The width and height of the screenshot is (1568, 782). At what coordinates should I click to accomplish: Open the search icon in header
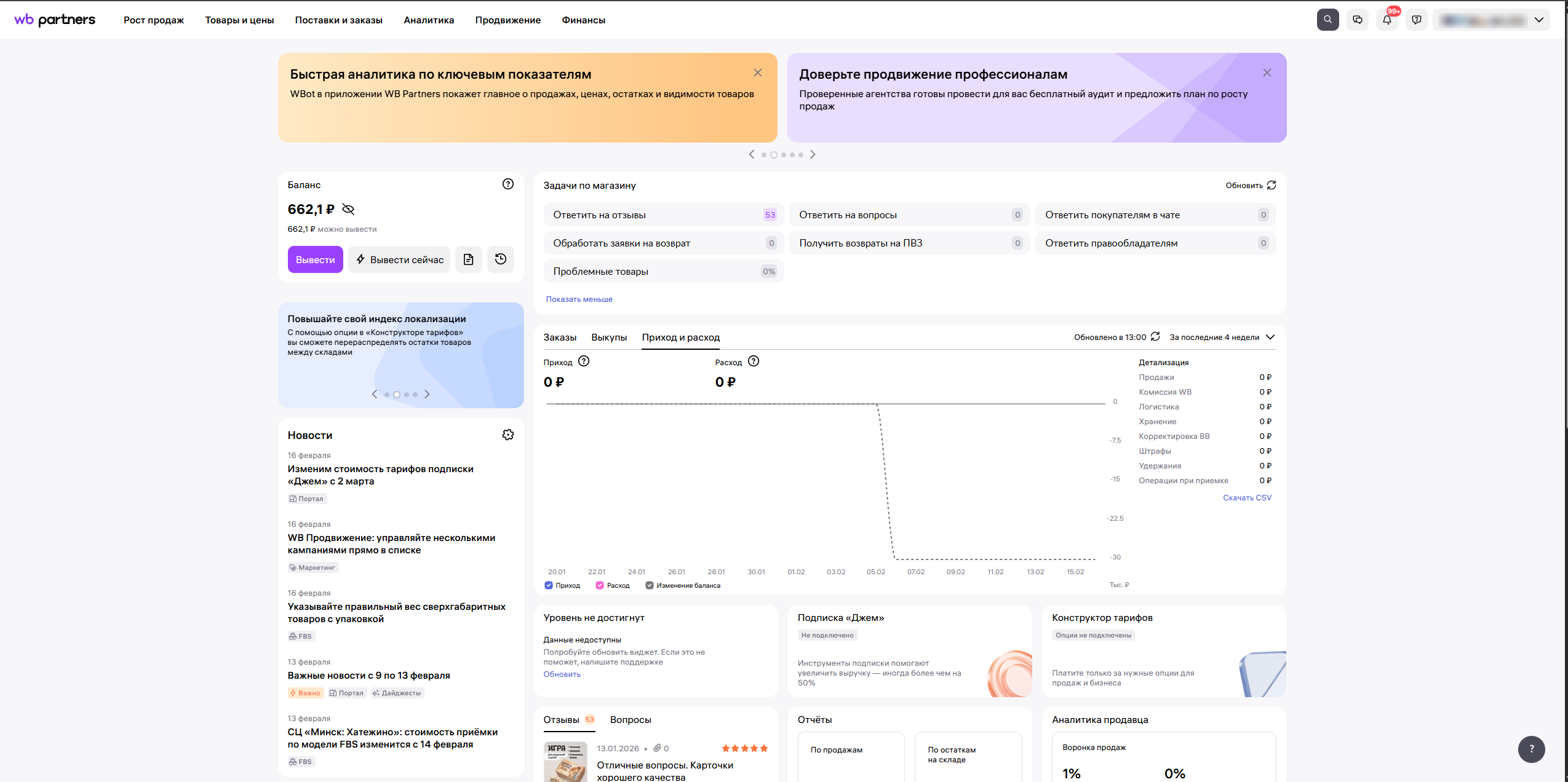1327,20
